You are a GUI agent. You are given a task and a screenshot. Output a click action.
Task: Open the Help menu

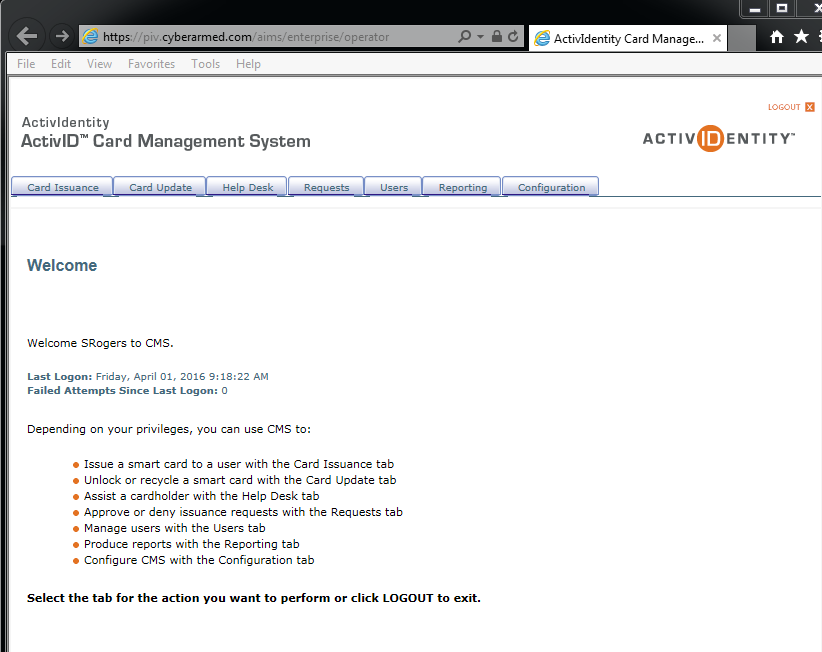[248, 64]
